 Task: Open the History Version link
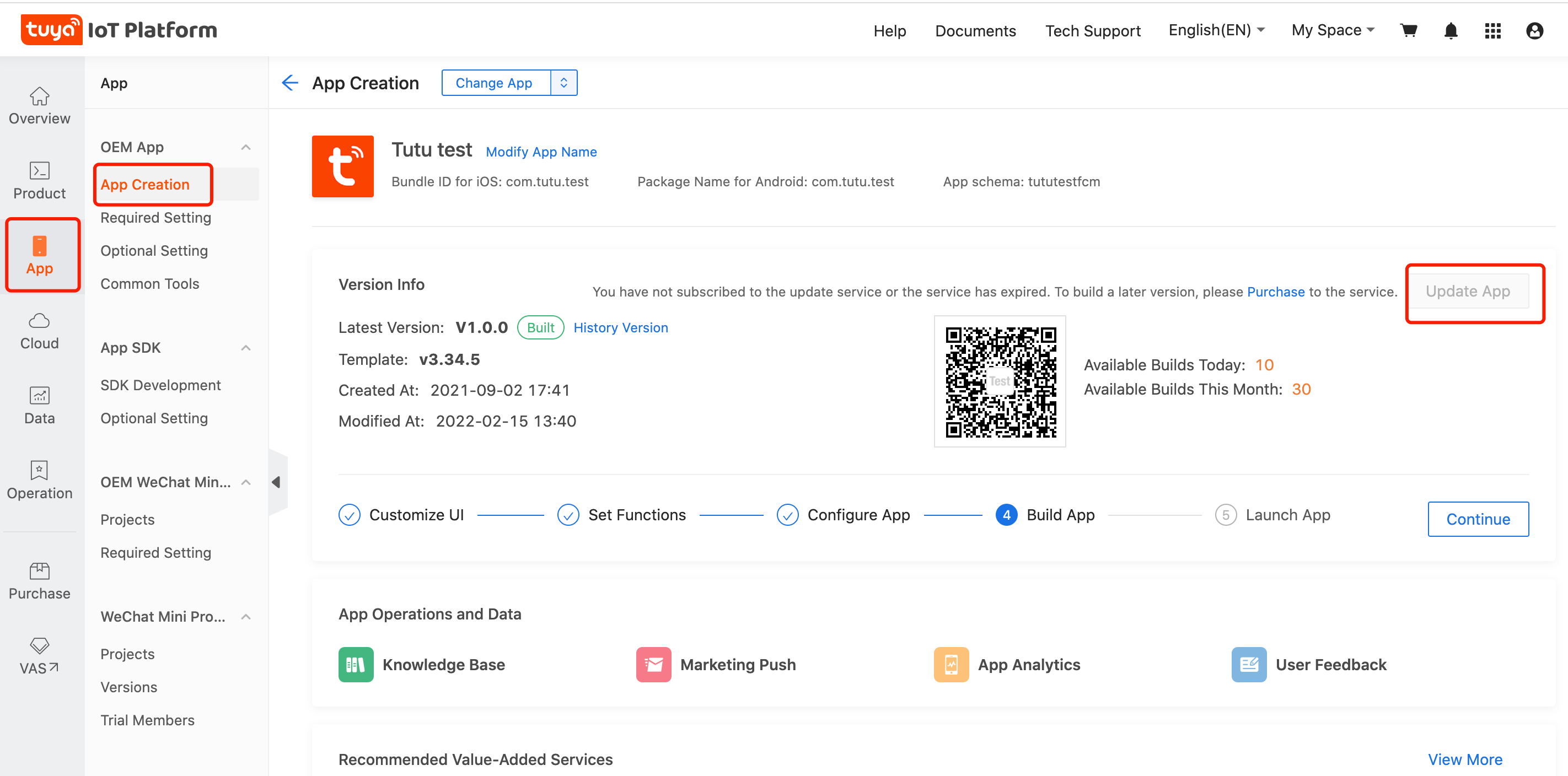point(620,327)
